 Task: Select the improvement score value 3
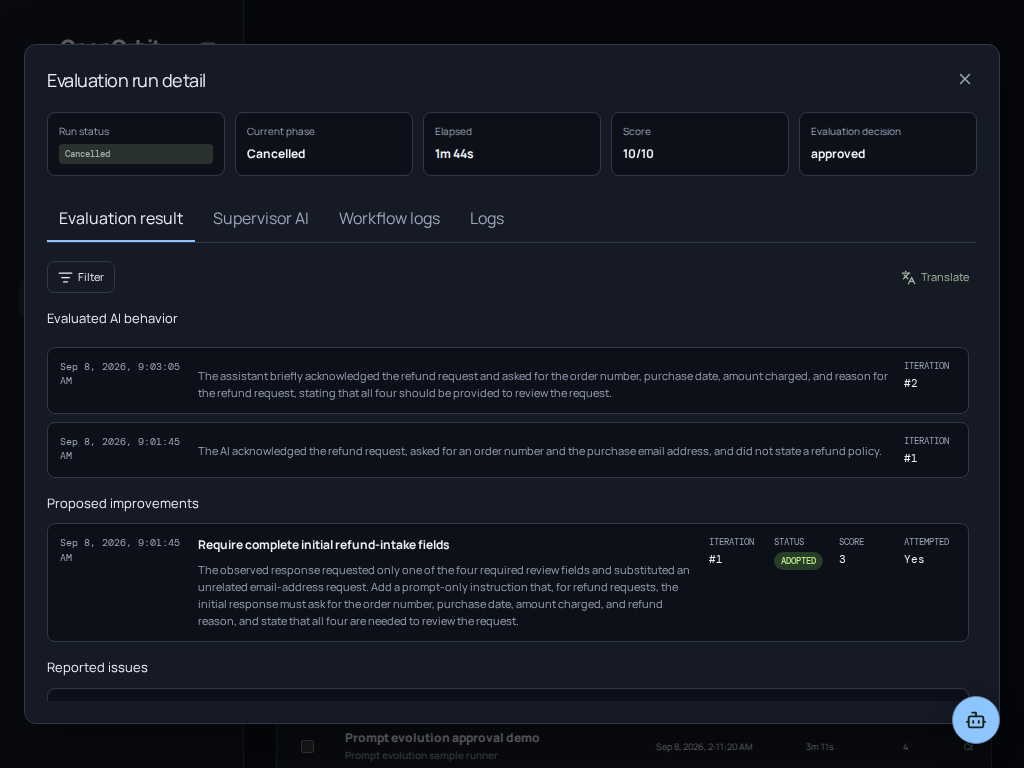(842, 560)
